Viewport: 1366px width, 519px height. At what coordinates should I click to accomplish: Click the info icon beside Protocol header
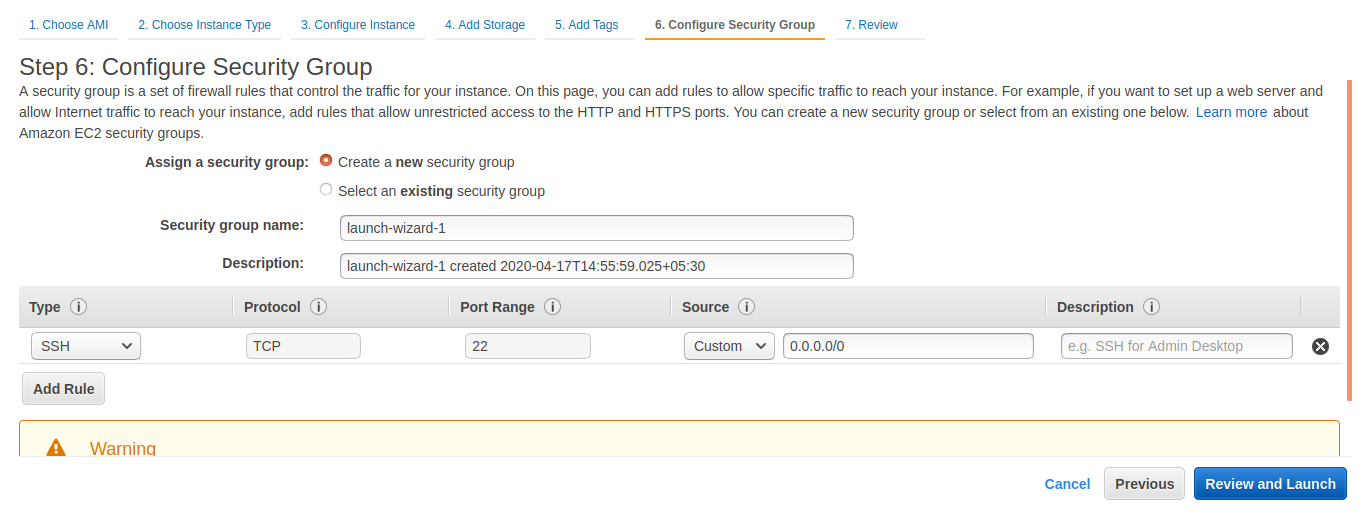[319, 307]
